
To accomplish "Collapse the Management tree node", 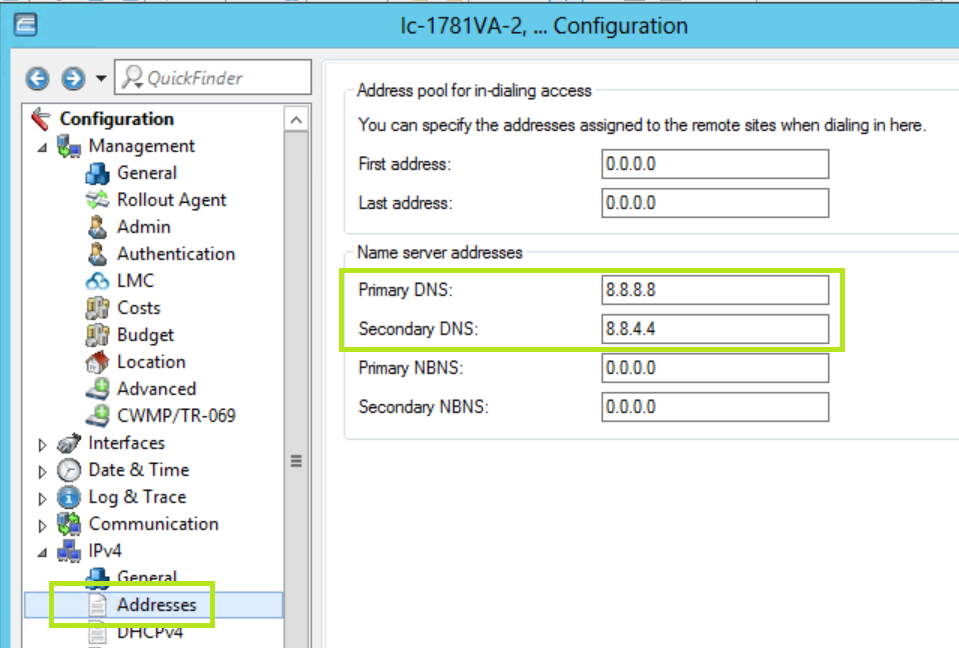I will pyautogui.click(x=42, y=147).
